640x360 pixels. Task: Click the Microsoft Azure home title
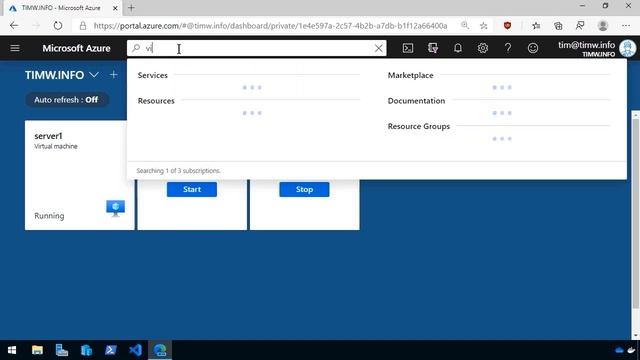[x=76, y=48]
